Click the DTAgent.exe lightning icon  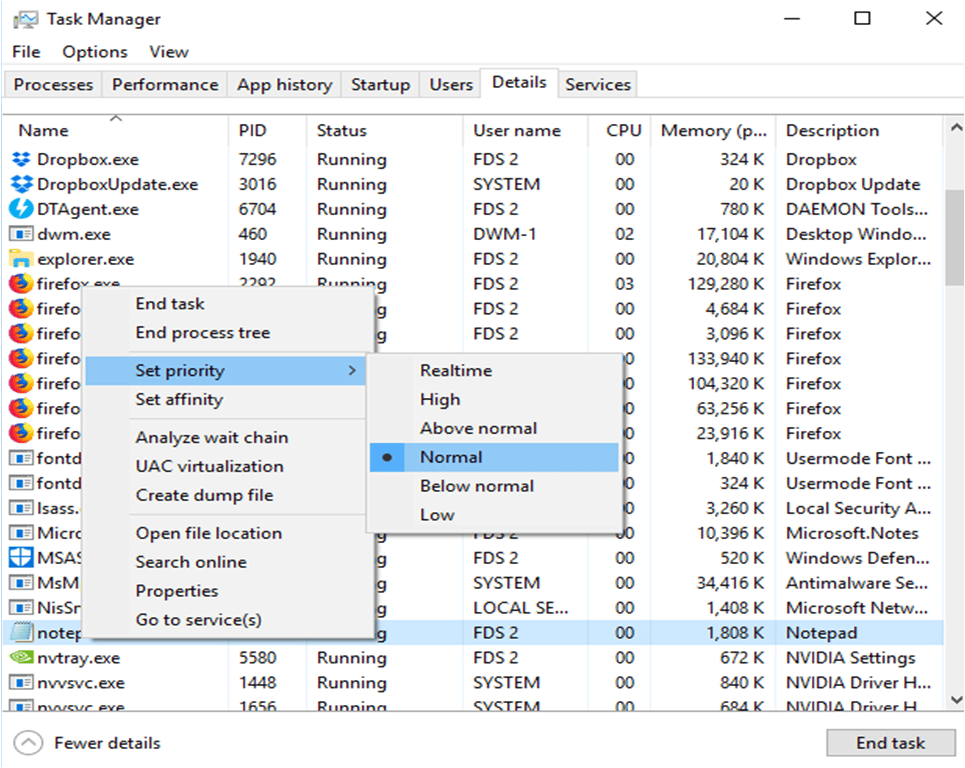tap(21, 209)
